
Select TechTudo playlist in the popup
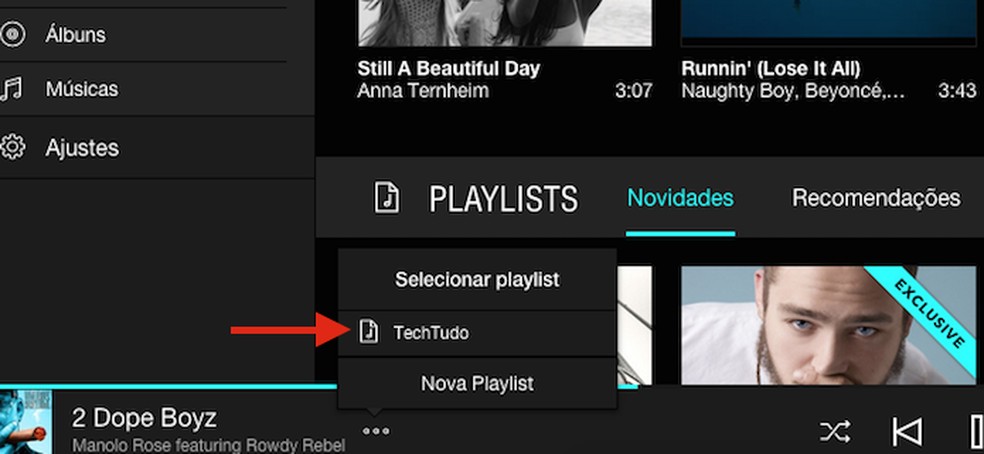coord(477,333)
